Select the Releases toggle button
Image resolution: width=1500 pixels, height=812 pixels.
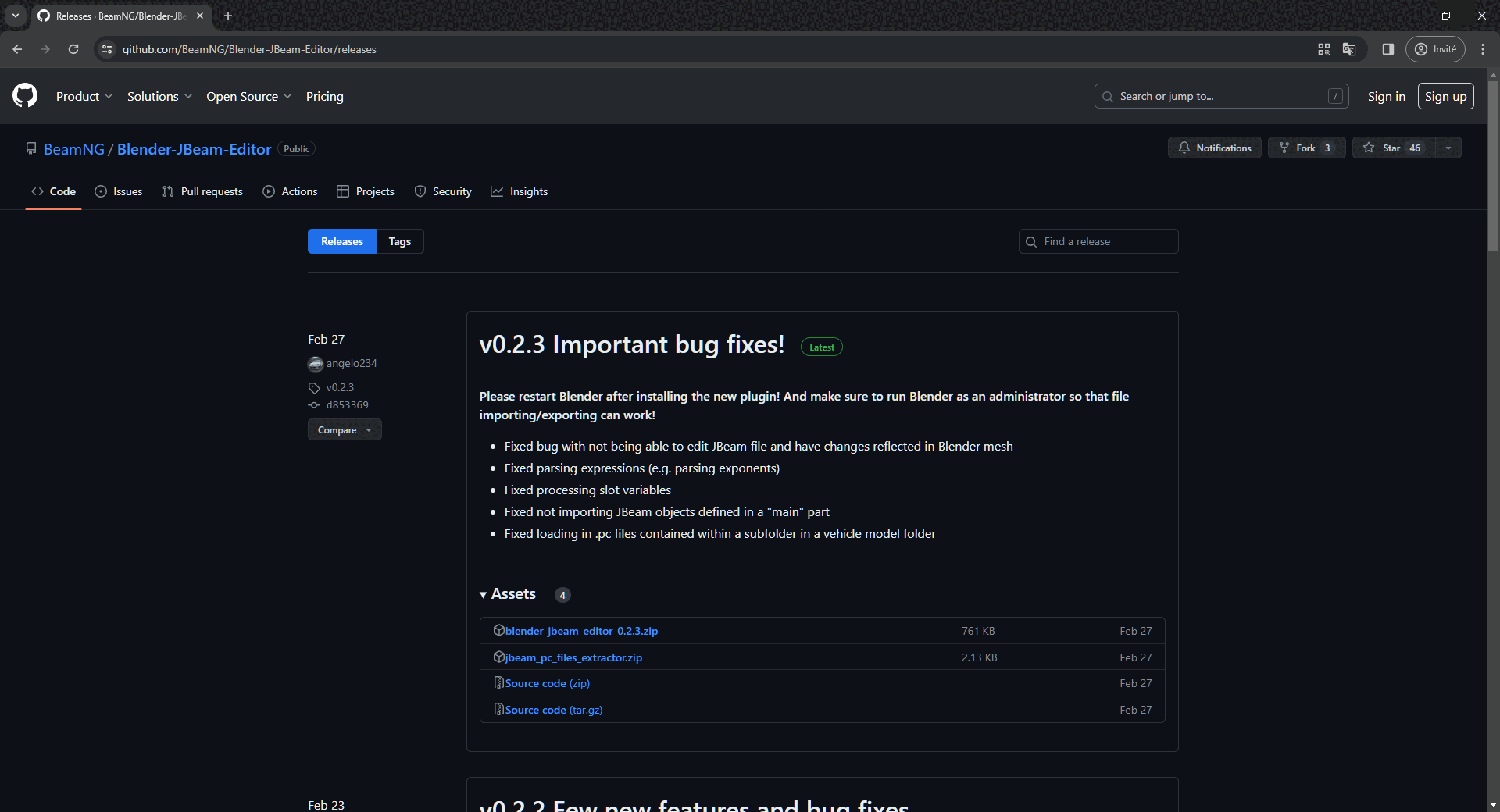342,241
